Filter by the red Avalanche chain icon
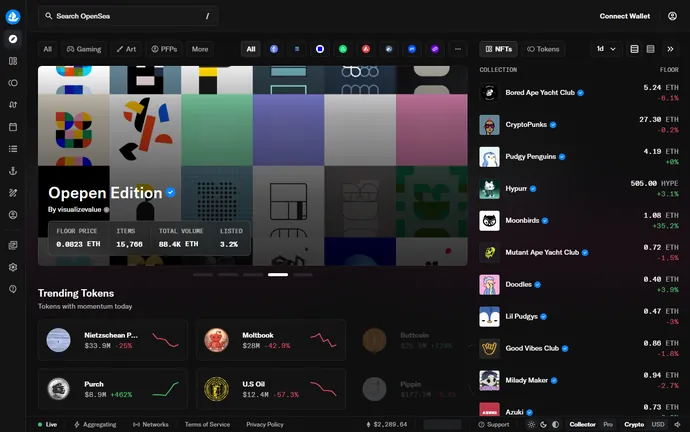 366,49
